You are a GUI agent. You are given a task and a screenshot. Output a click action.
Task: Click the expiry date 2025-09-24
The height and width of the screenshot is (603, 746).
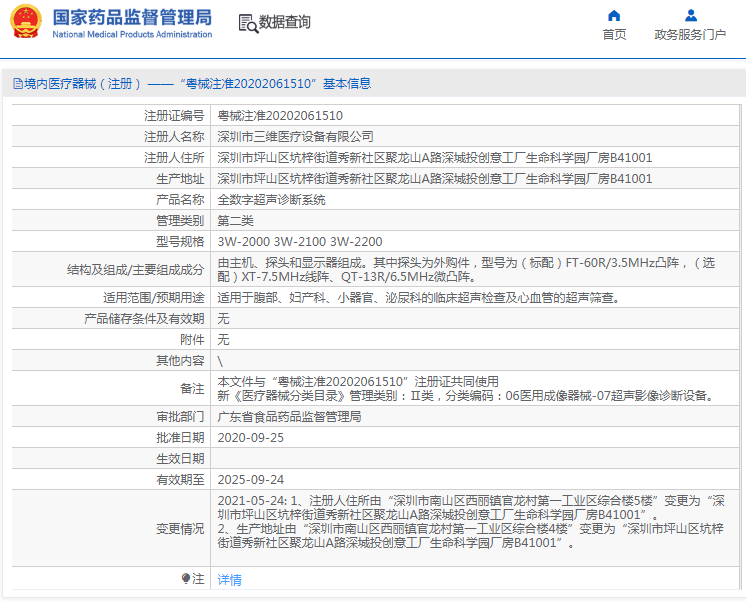pyautogui.click(x=250, y=480)
